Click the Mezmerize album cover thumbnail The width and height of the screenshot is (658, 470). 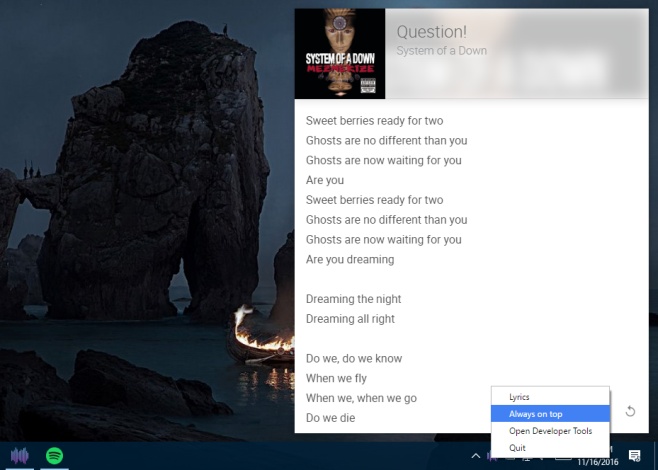(340, 54)
